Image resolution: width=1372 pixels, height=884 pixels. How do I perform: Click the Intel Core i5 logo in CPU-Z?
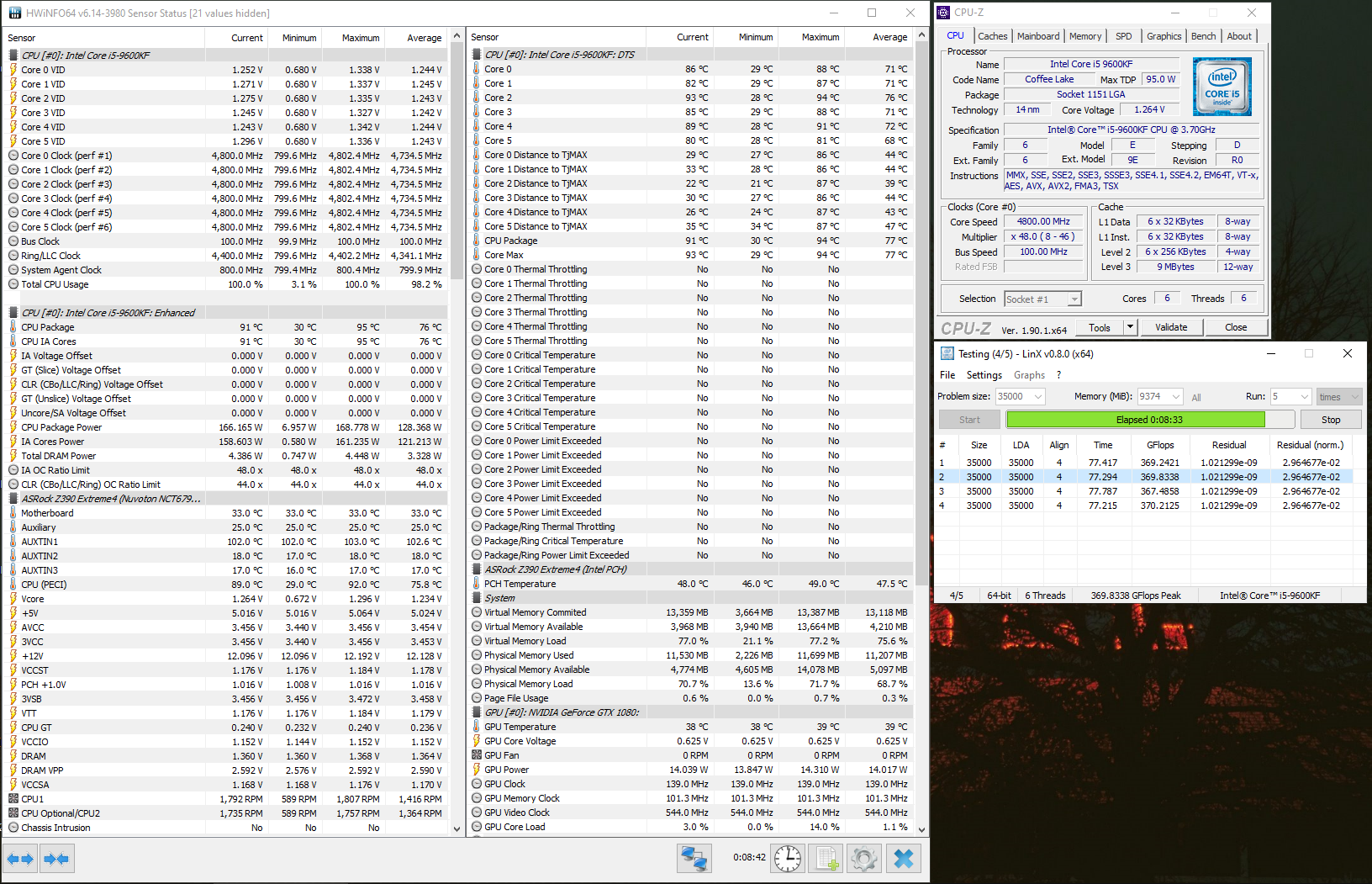pos(1222,87)
